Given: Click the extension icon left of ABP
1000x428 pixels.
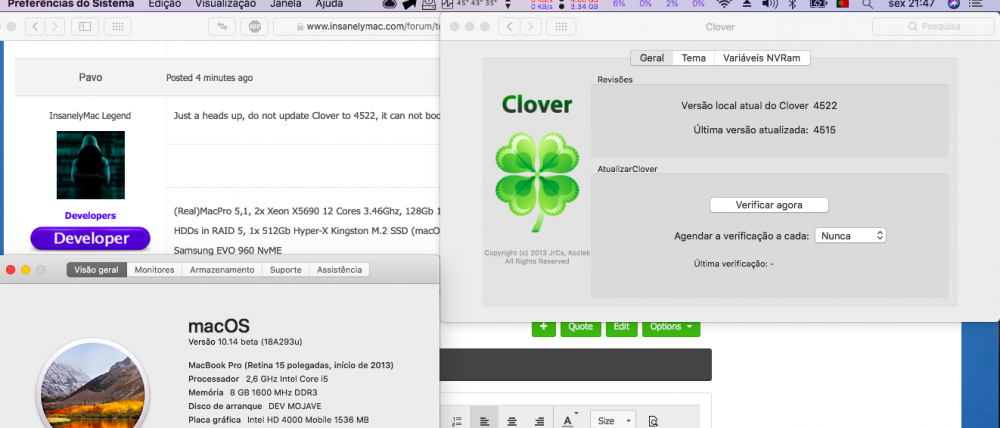Looking at the screenshot, I should tap(222, 27).
